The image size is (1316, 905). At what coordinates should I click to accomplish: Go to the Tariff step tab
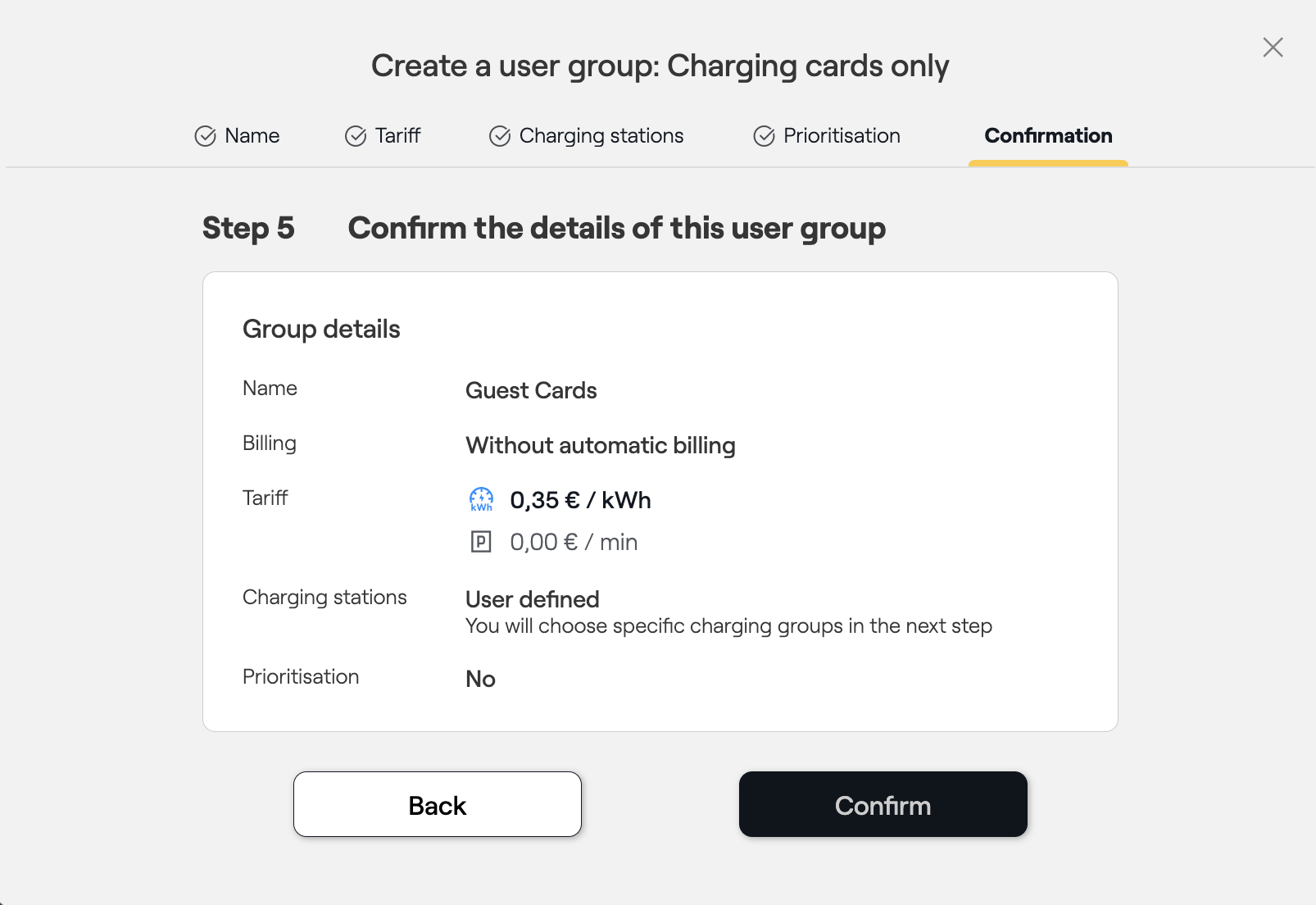pos(383,136)
